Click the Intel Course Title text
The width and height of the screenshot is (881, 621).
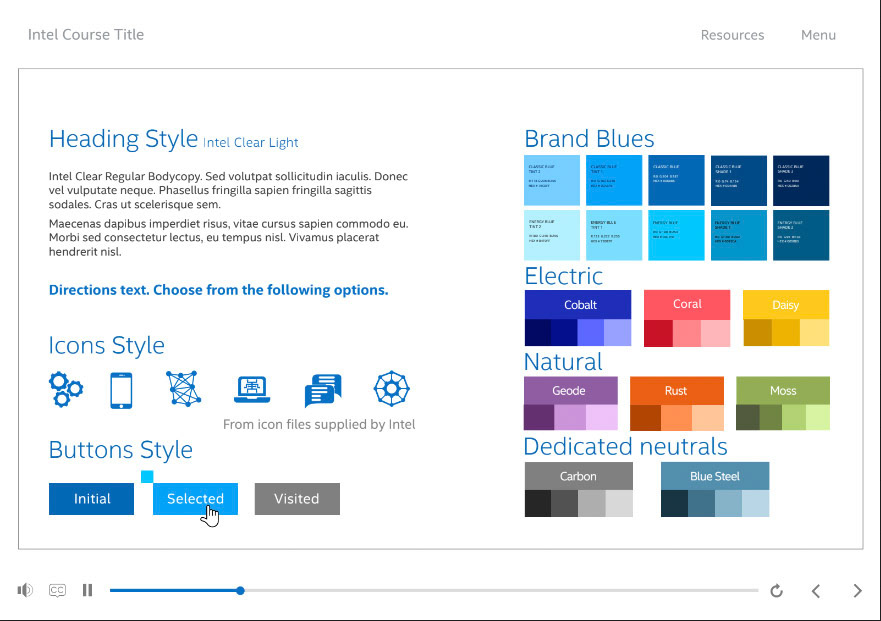pyautogui.click(x=86, y=34)
